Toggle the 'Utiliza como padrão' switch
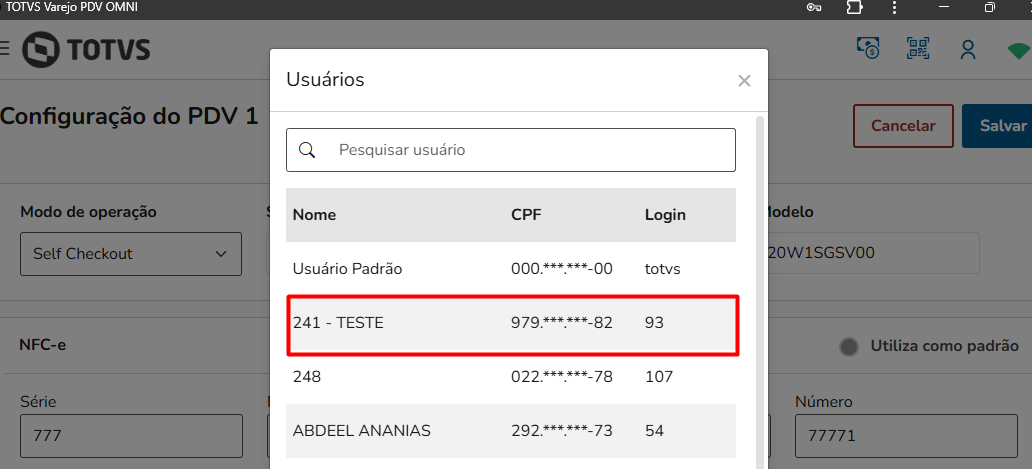The height and width of the screenshot is (469, 1032). tap(850, 346)
